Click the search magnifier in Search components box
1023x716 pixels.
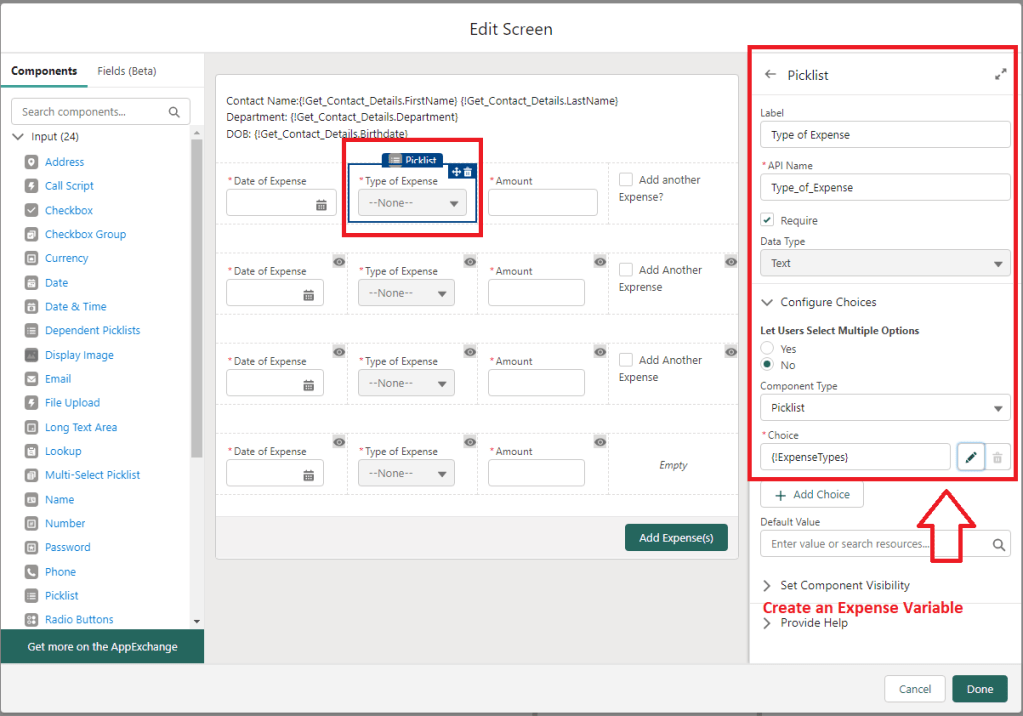[174, 112]
